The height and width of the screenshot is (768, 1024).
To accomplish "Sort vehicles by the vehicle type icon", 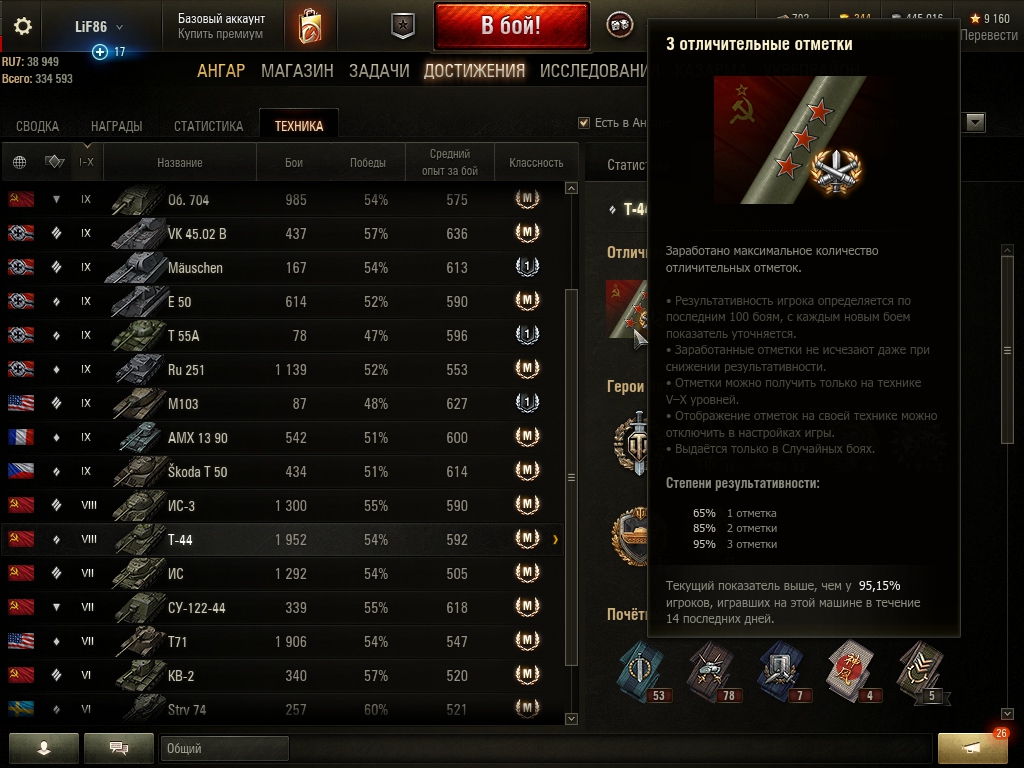I will [x=54, y=161].
